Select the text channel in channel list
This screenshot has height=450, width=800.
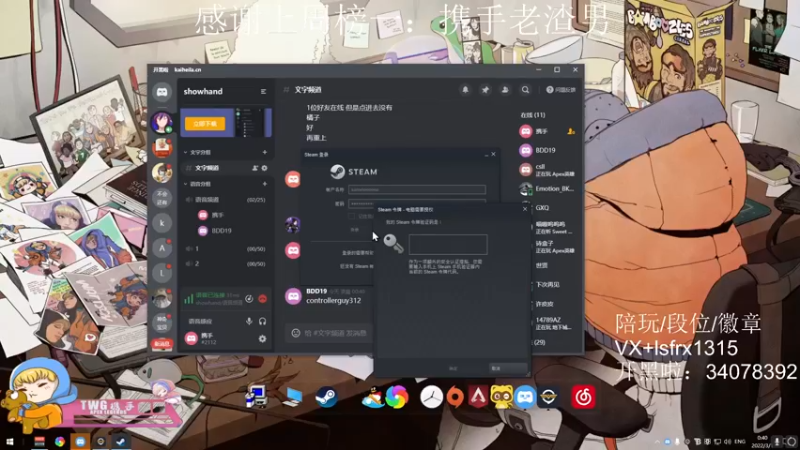[226, 168]
